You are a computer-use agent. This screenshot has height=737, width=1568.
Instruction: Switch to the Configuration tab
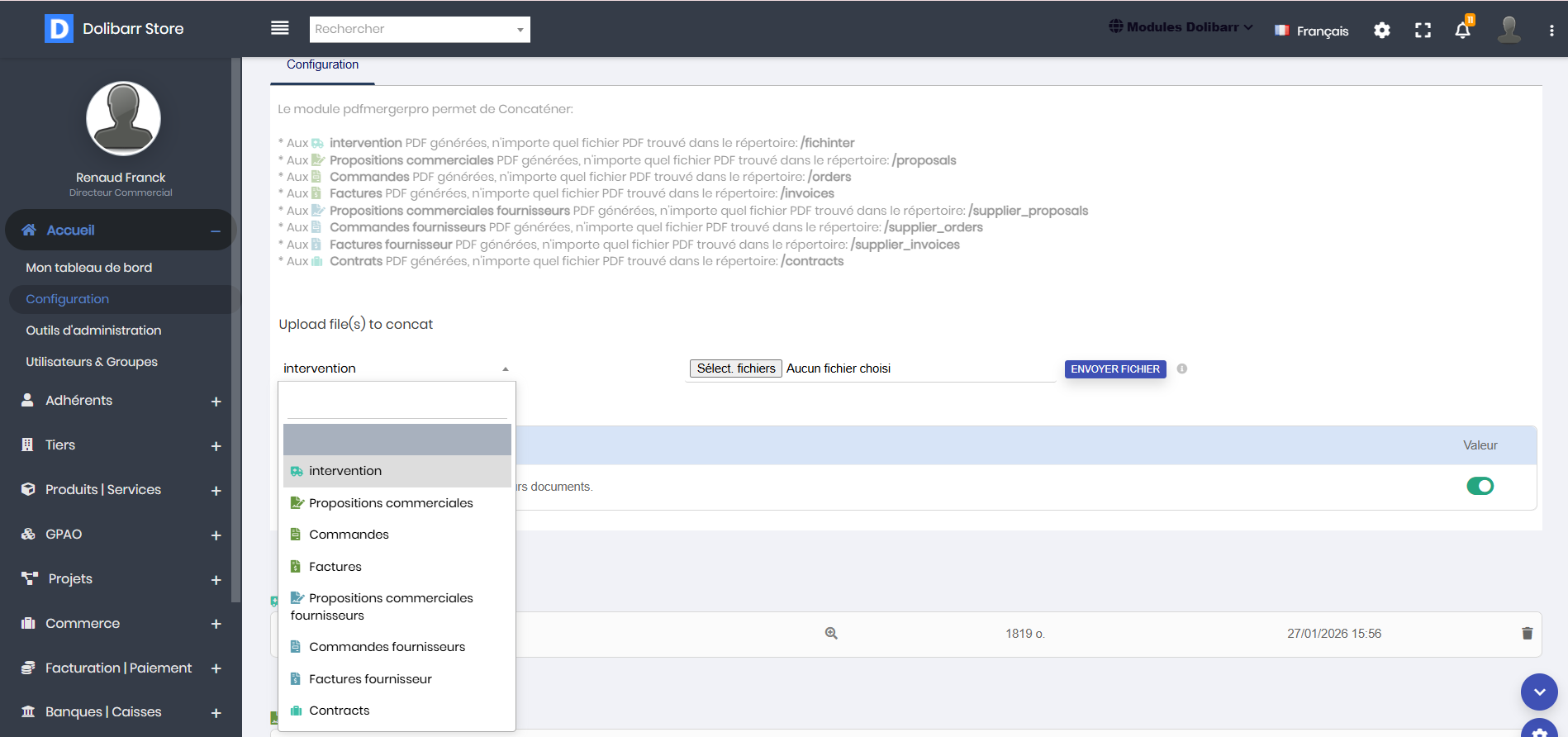322,64
